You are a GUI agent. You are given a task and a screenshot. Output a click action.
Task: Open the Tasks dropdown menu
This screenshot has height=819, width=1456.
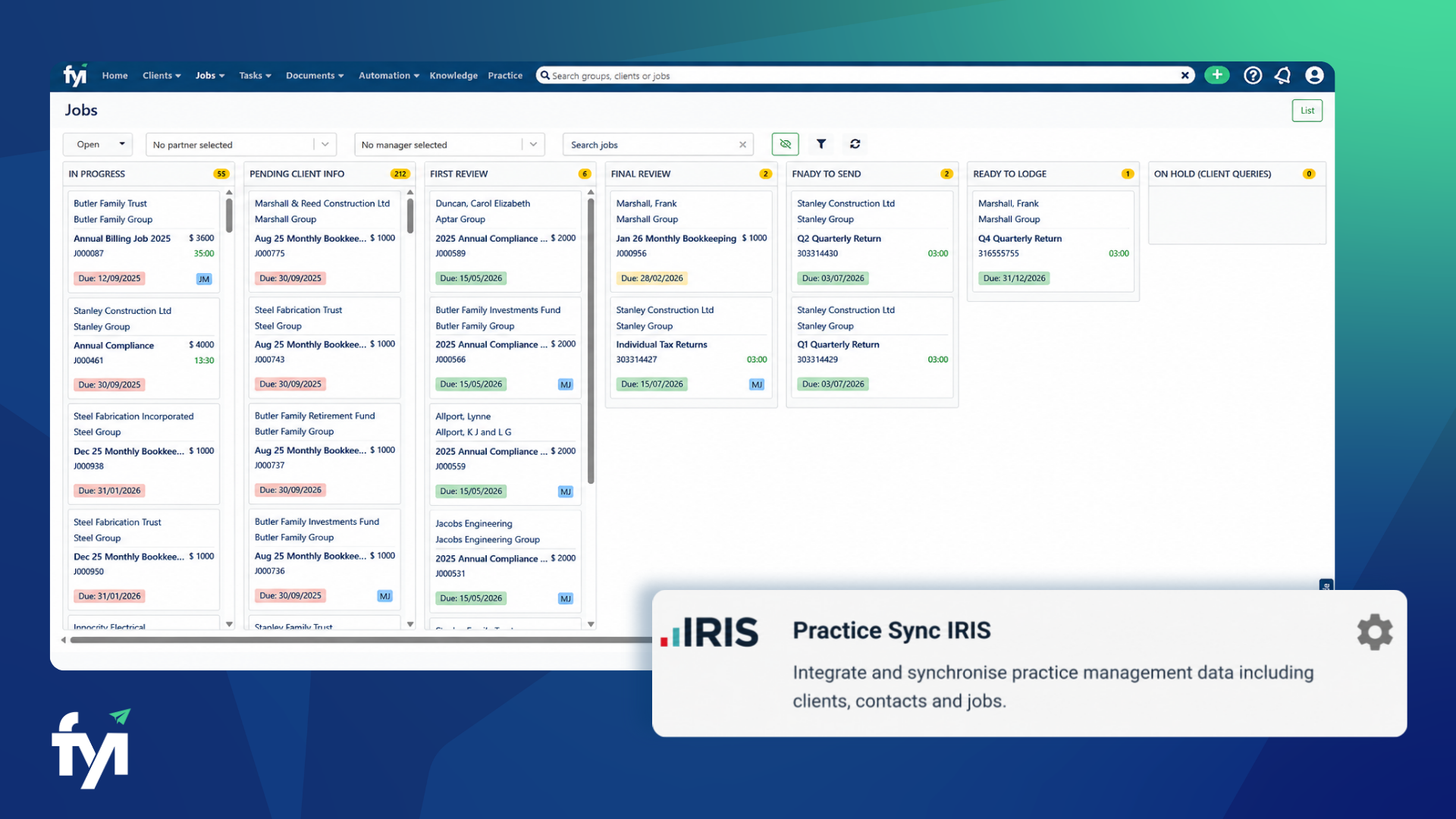(255, 75)
